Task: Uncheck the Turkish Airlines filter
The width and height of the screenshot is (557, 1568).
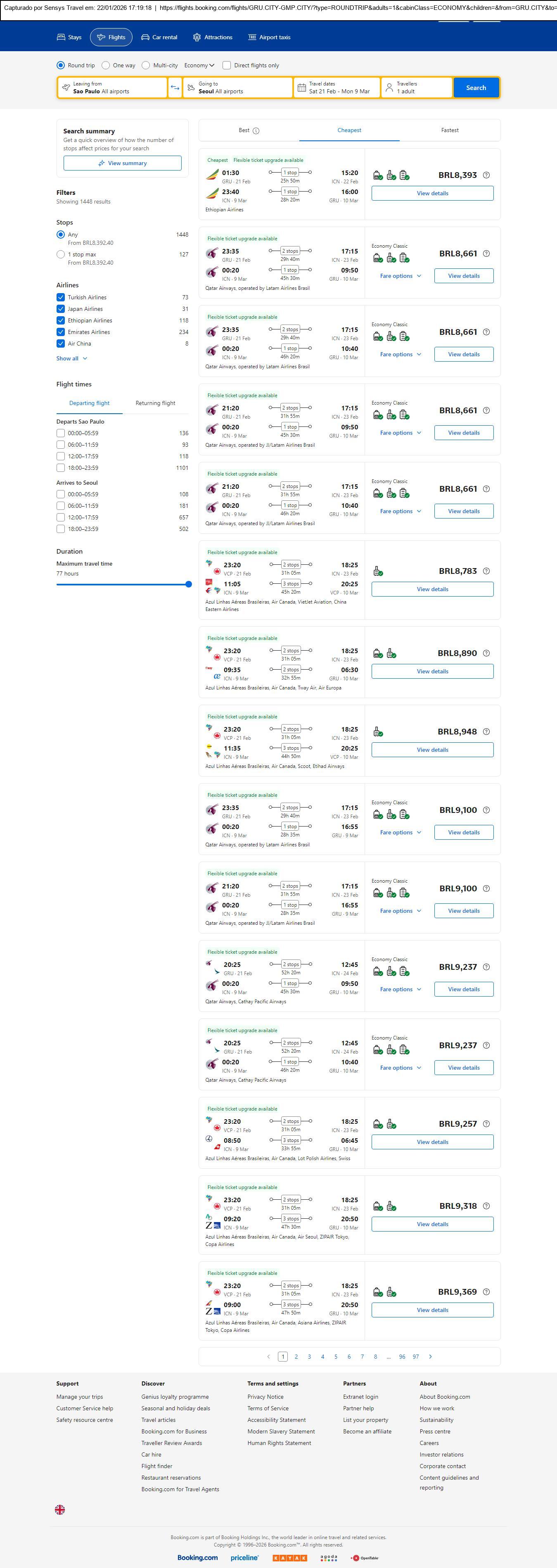Action: [x=61, y=297]
